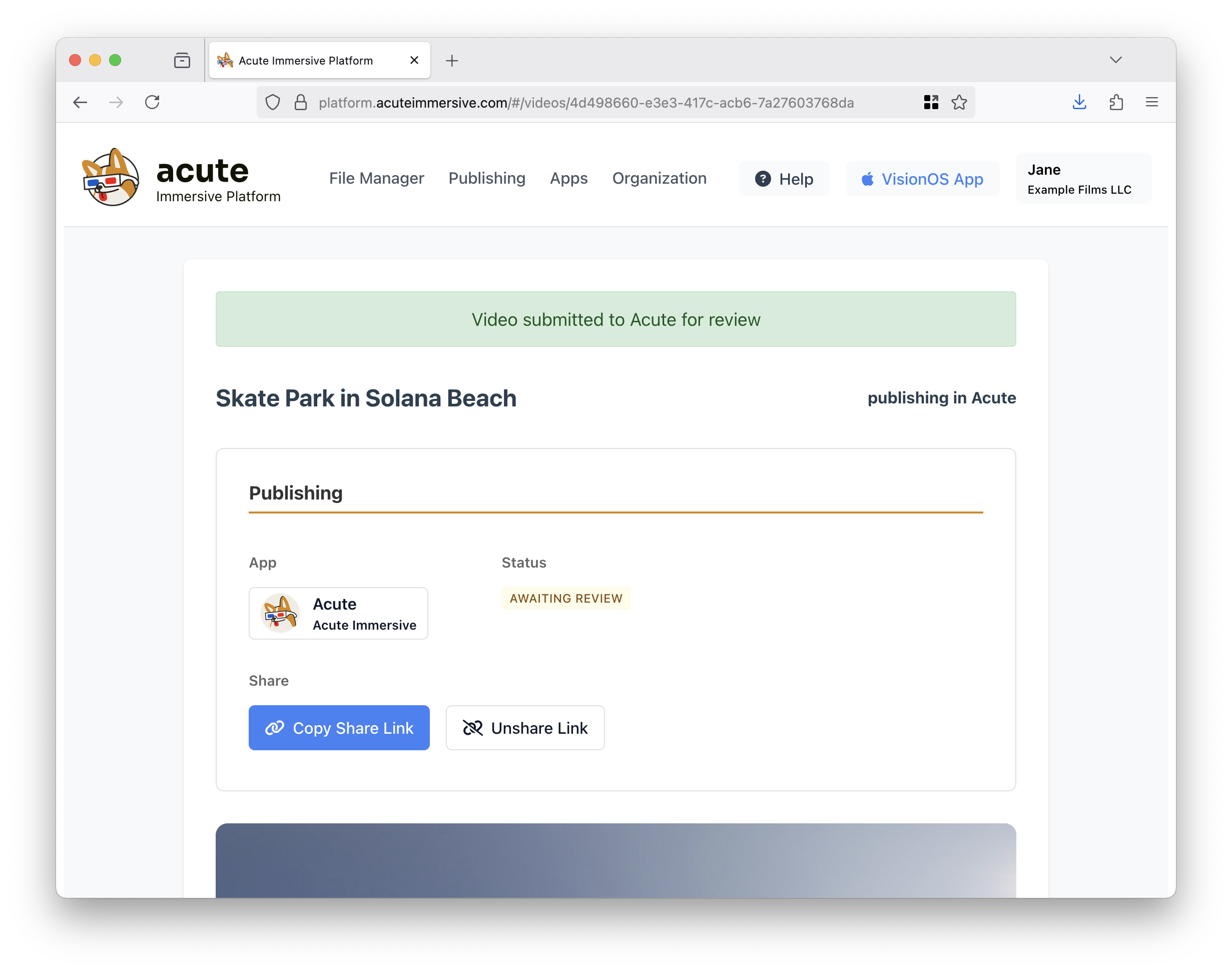Open the extensions puzzle icon

(1116, 103)
